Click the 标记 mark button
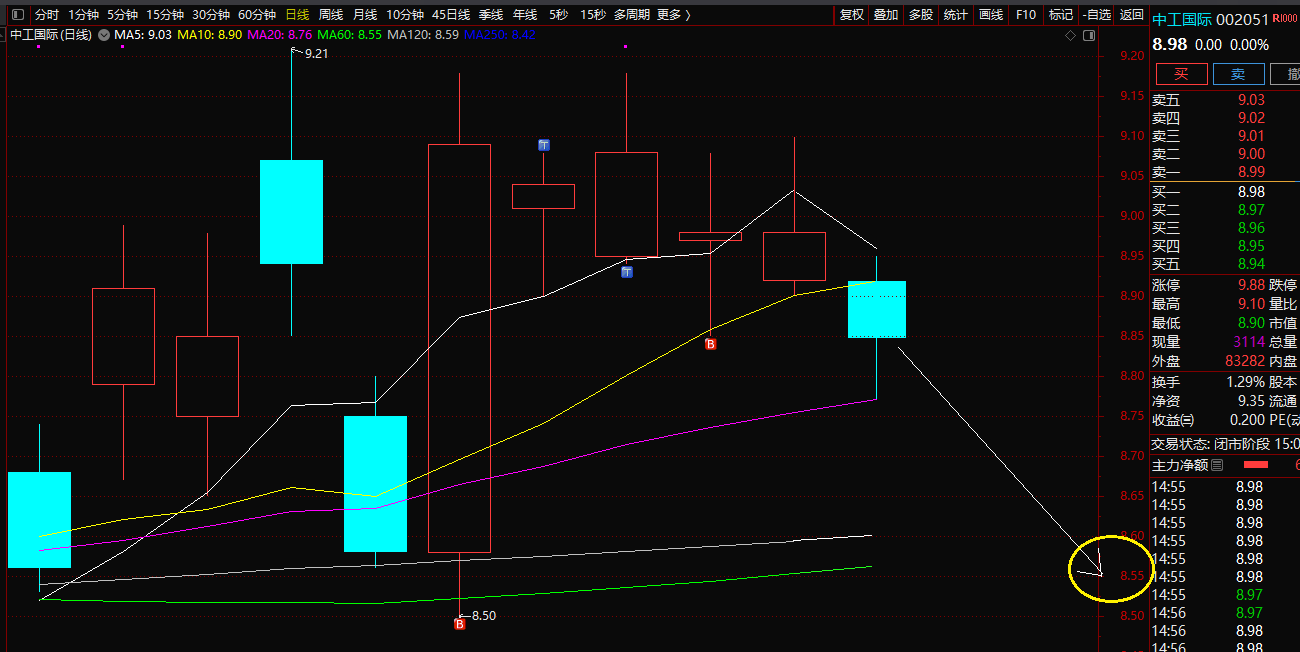This screenshot has width=1300, height=652. click(x=1060, y=15)
